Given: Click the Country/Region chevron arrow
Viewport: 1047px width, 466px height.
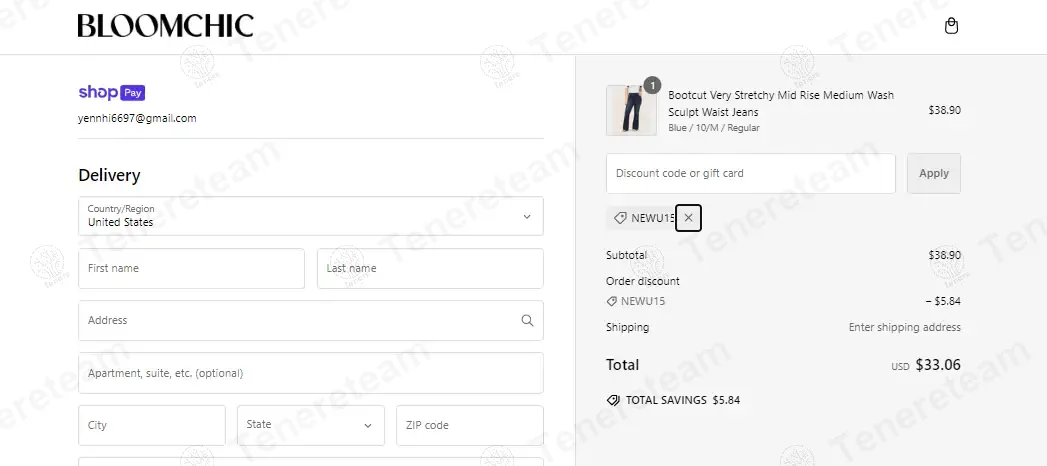Looking at the screenshot, I should [x=527, y=216].
